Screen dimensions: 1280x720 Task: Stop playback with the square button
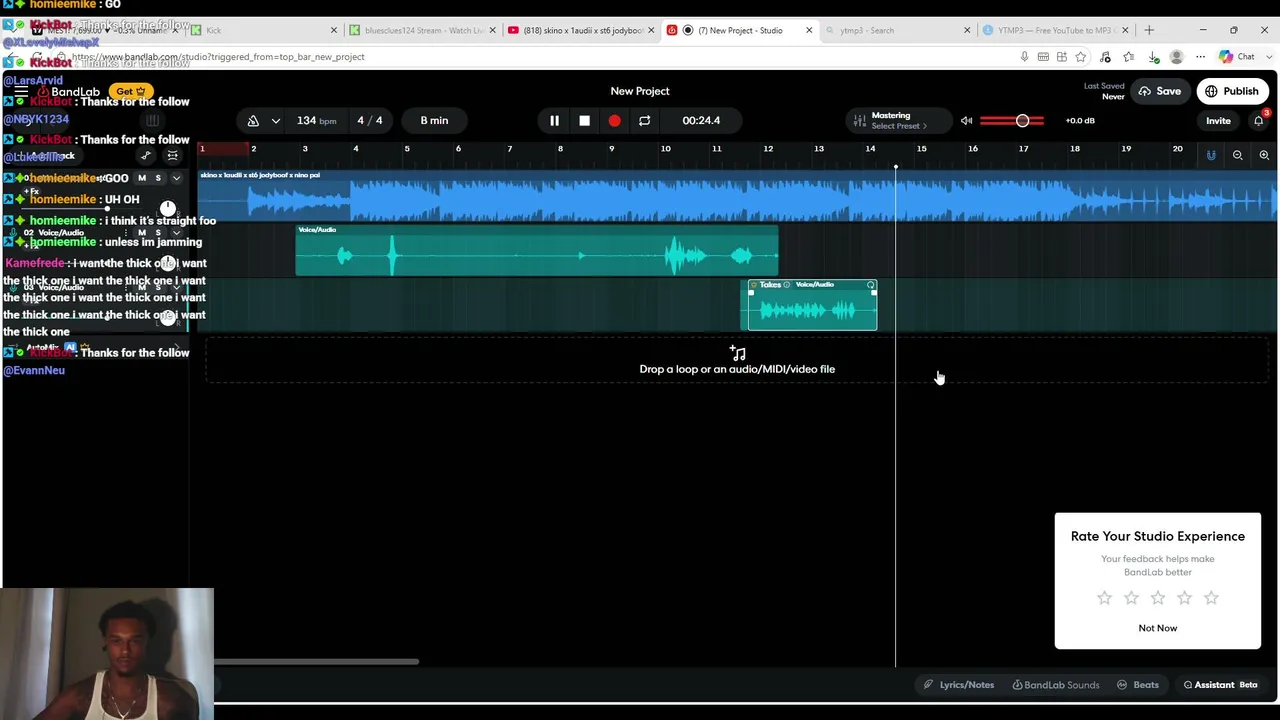pos(584,121)
